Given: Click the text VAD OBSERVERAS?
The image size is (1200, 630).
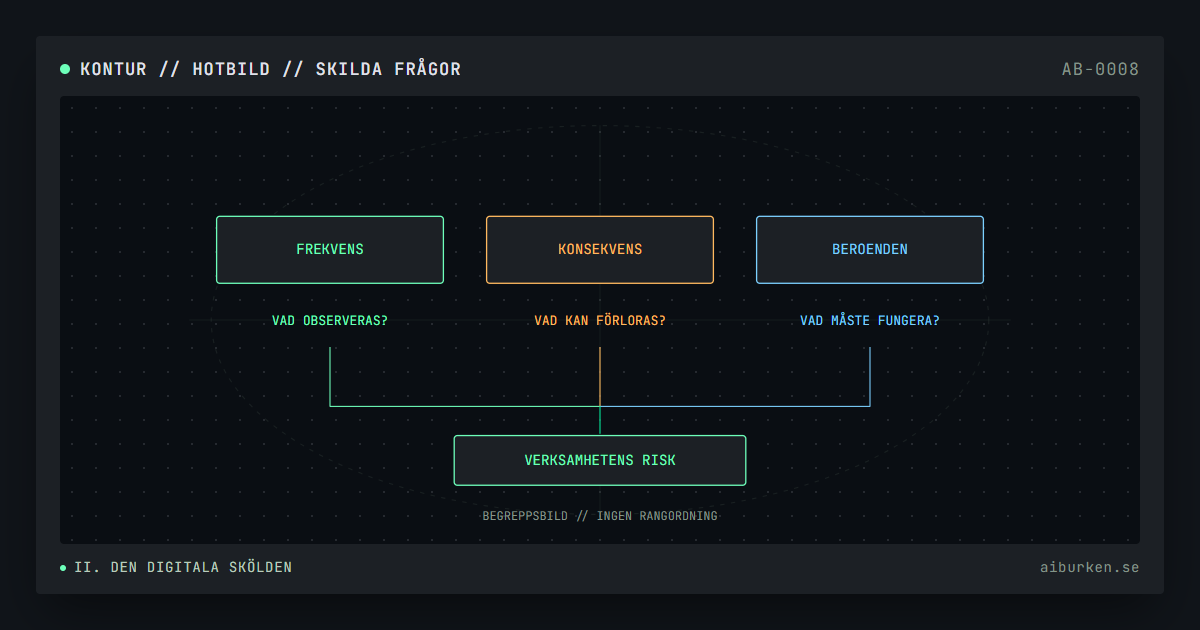Looking at the screenshot, I should [x=330, y=321].
